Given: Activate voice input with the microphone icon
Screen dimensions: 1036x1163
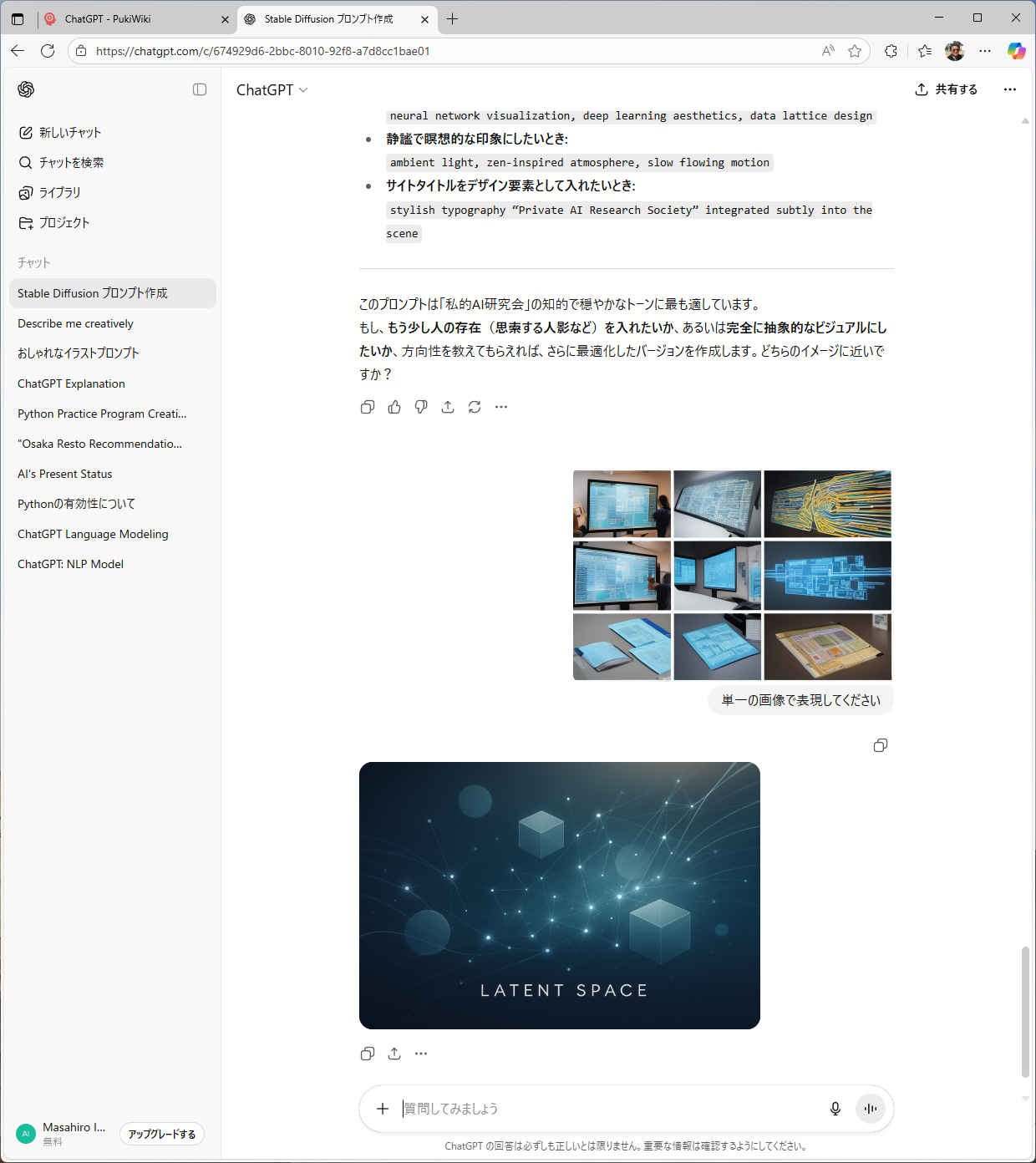Looking at the screenshot, I should [835, 1109].
